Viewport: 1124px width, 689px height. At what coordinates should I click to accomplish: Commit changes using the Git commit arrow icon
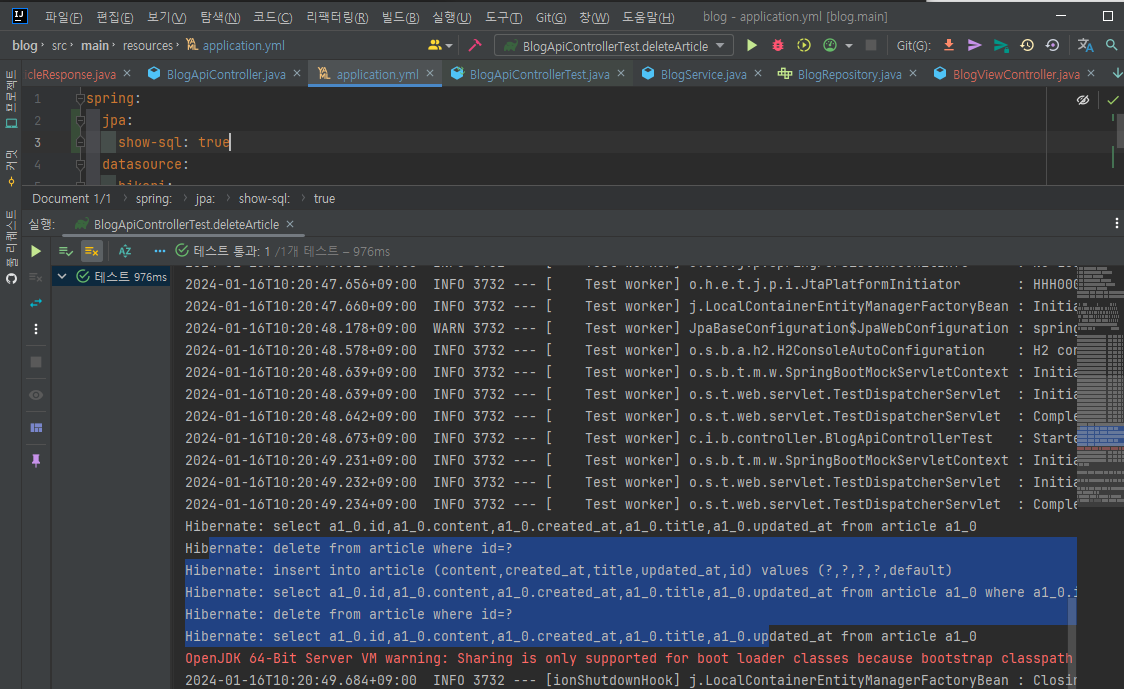pos(974,45)
